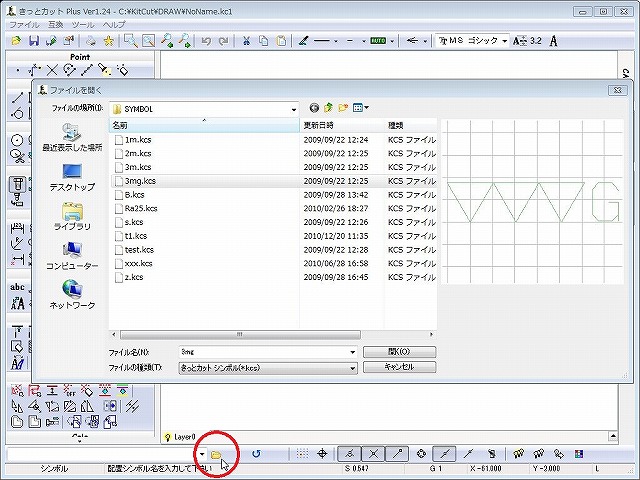The width and height of the screenshot is (640, 480).
Task: Click the yellow star icon in toolbar
Action: [109, 41]
